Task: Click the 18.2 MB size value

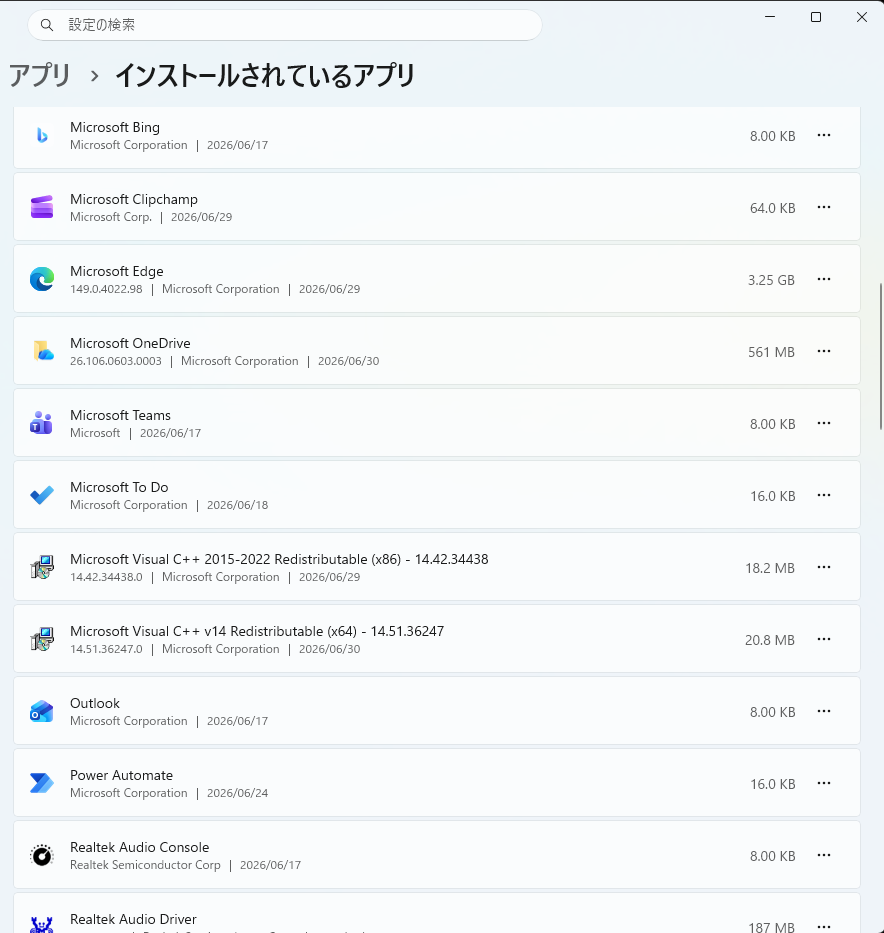Action: click(770, 568)
